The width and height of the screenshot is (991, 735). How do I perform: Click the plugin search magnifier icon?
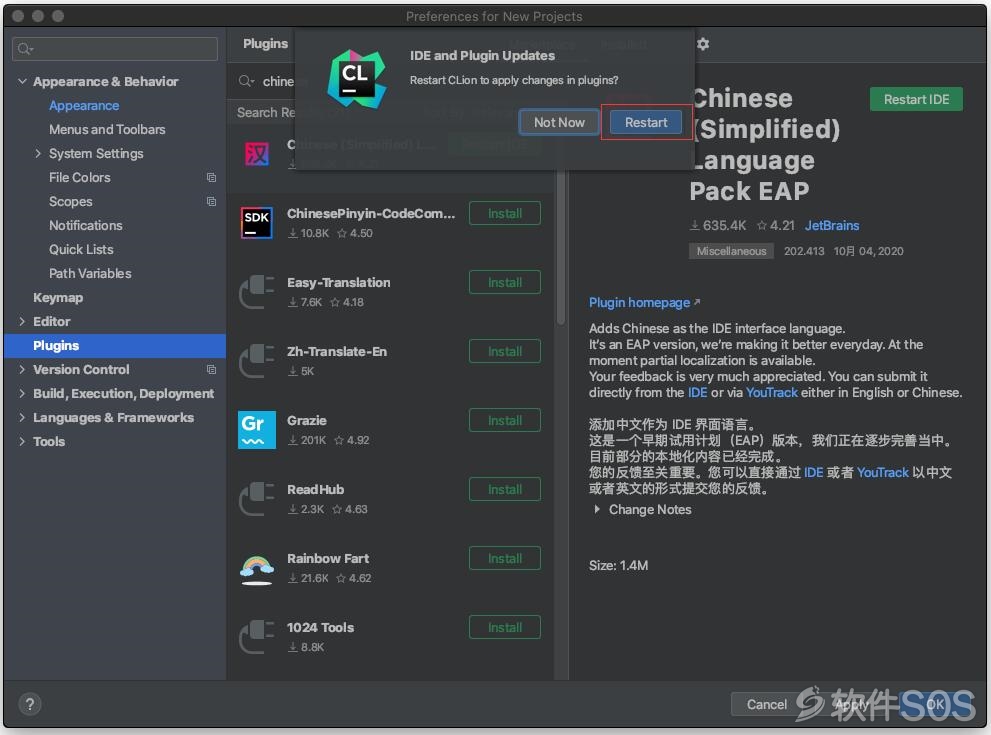pyautogui.click(x=246, y=81)
